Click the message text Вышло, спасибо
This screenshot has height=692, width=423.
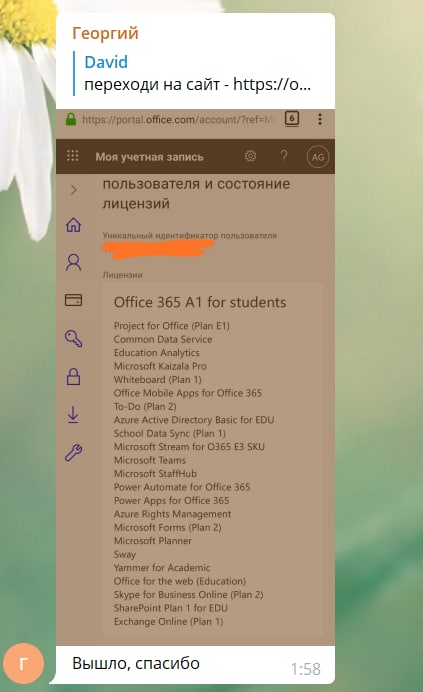(136, 663)
